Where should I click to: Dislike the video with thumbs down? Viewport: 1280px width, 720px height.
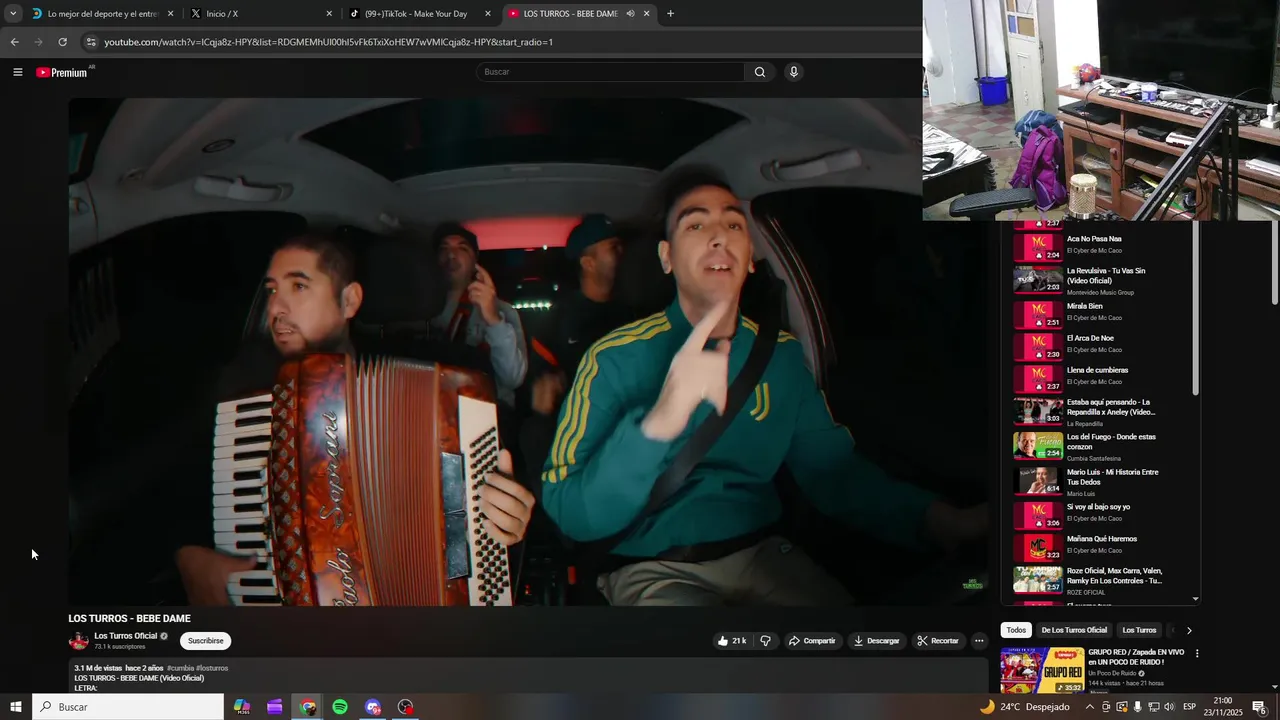click(765, 641)
